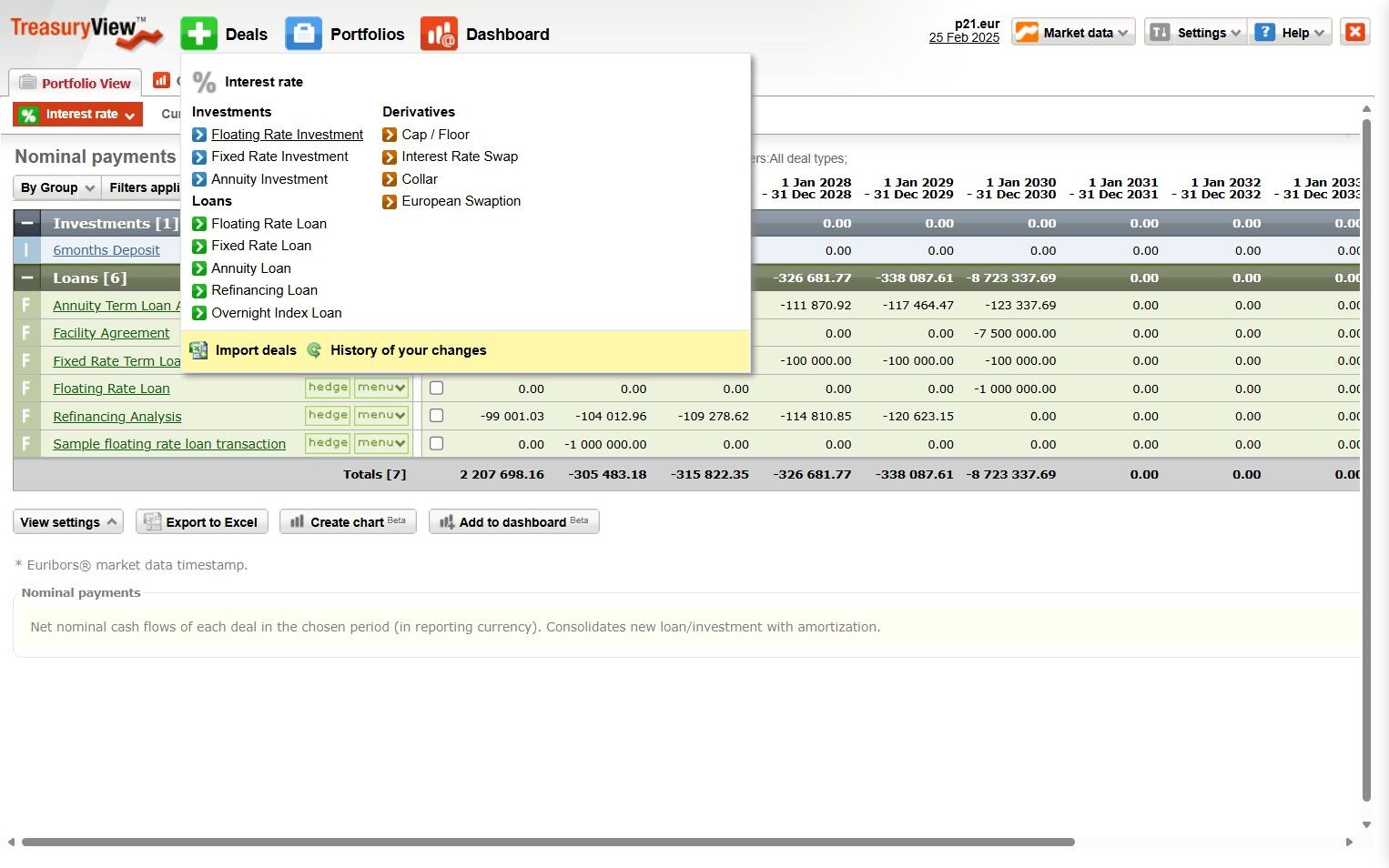Click the Export to Excel icon

152,521
